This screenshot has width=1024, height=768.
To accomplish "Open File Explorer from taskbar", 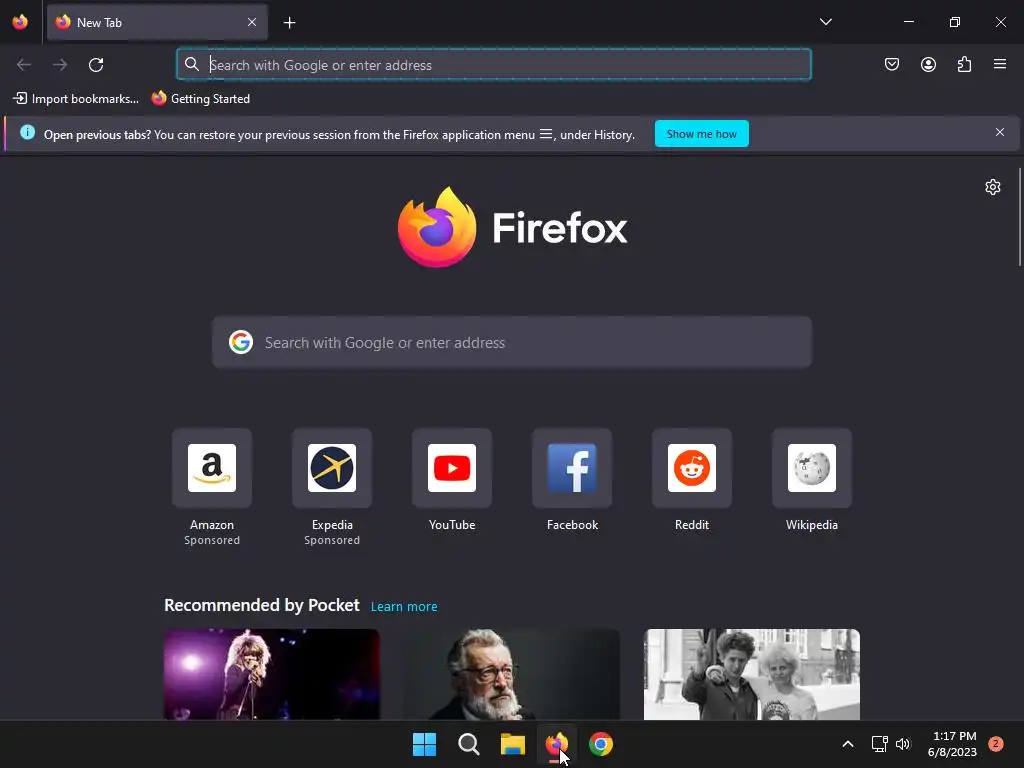I will (513, 744).
